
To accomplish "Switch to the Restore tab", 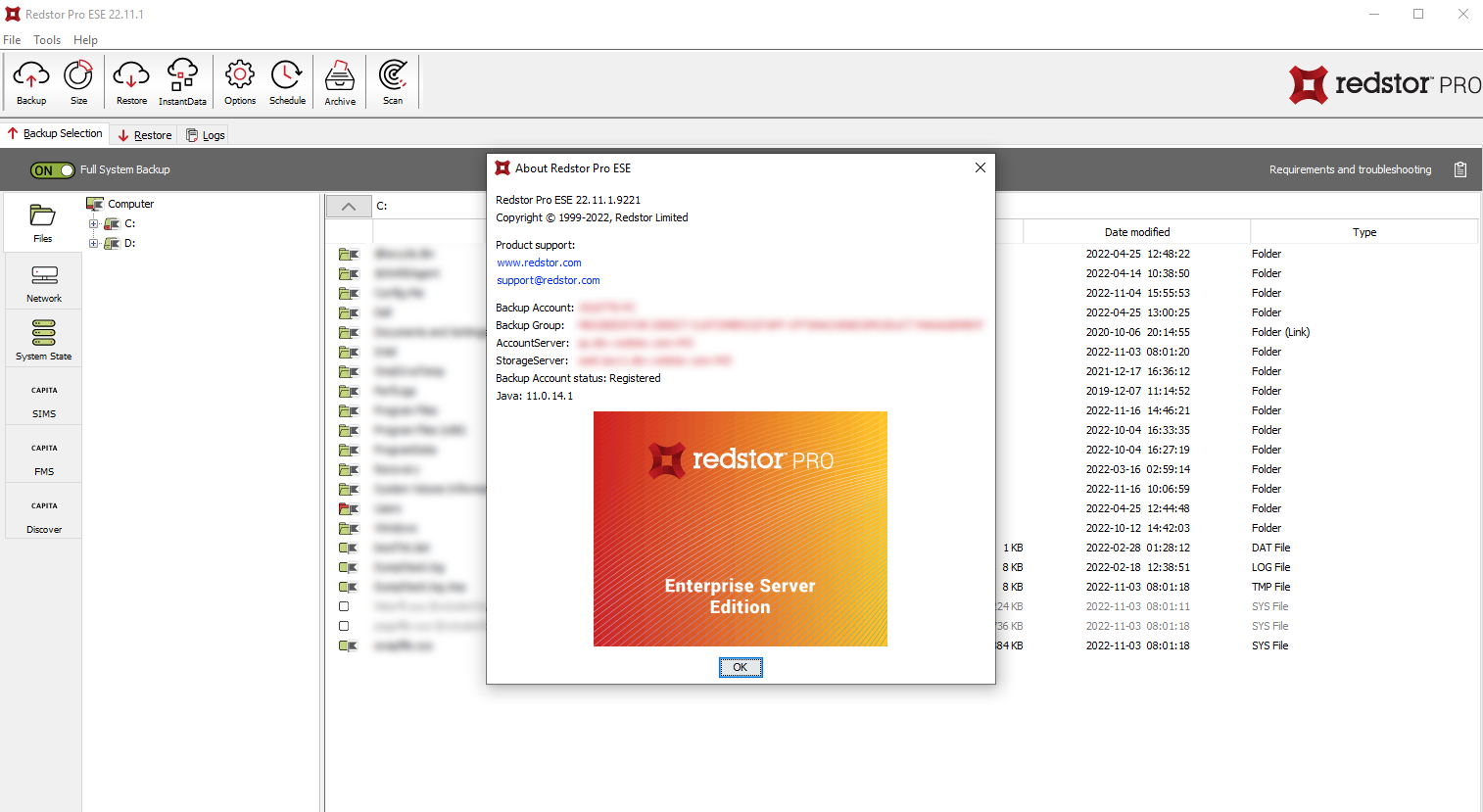I will (x=145, y=135).
